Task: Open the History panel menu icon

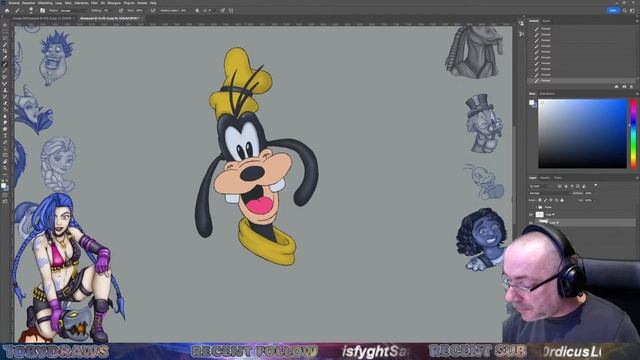Action: (x=636, y=21)
